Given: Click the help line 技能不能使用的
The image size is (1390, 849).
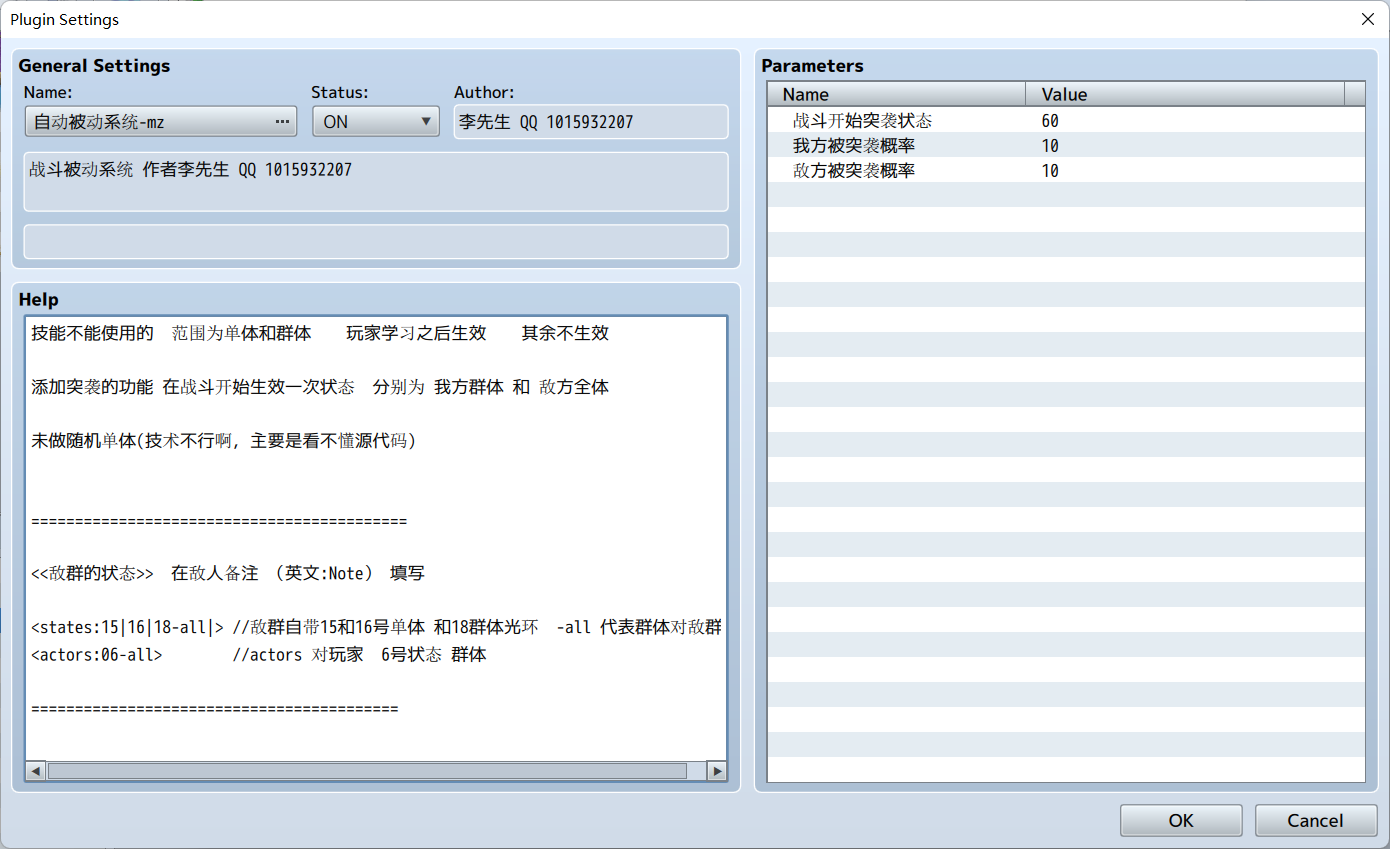Looking at the screenshot, I should pyautogui.click(x=320, y=333).
